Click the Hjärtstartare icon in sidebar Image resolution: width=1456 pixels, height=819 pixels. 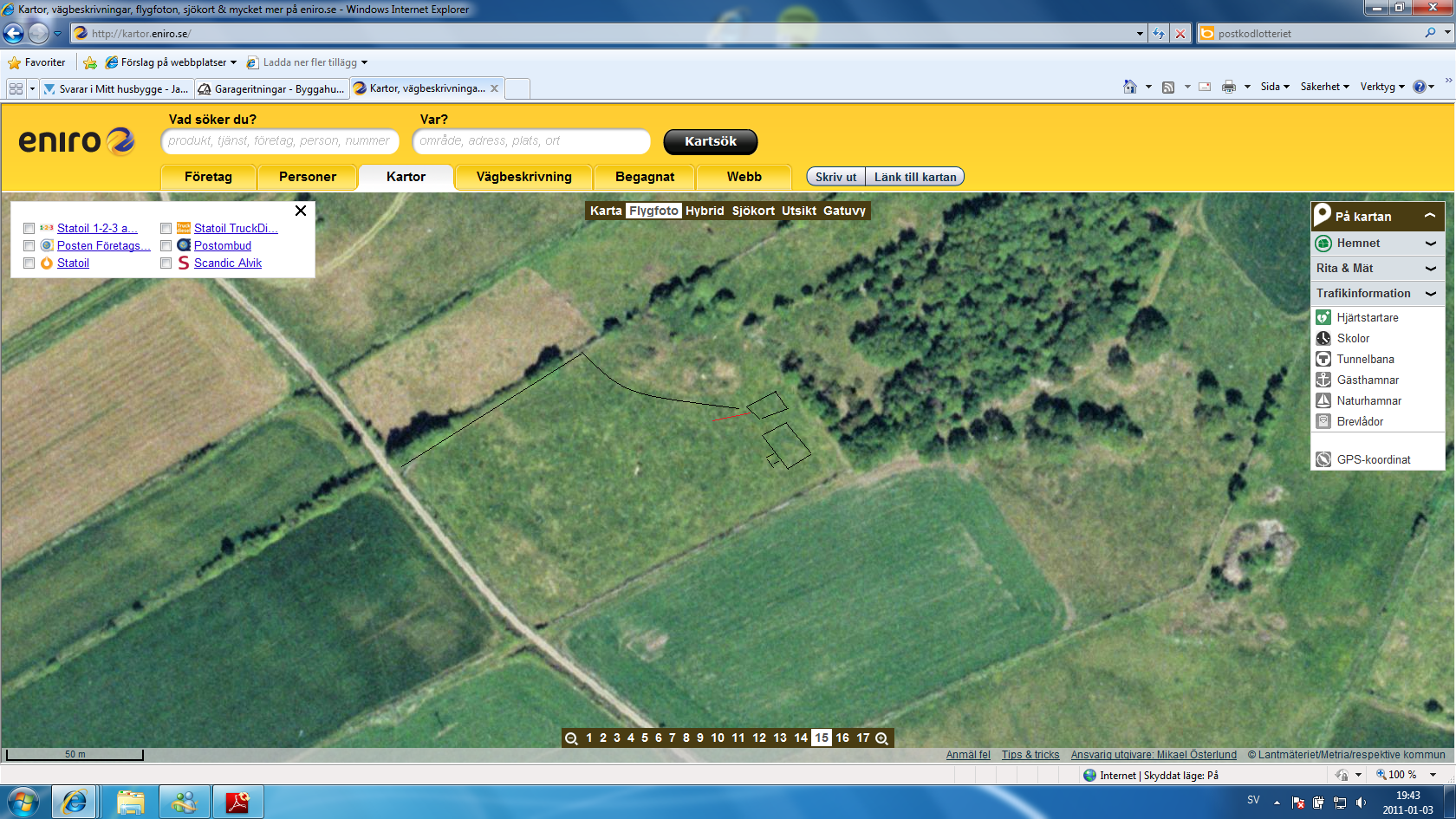pyautogui.click(x=1323, y=318)
